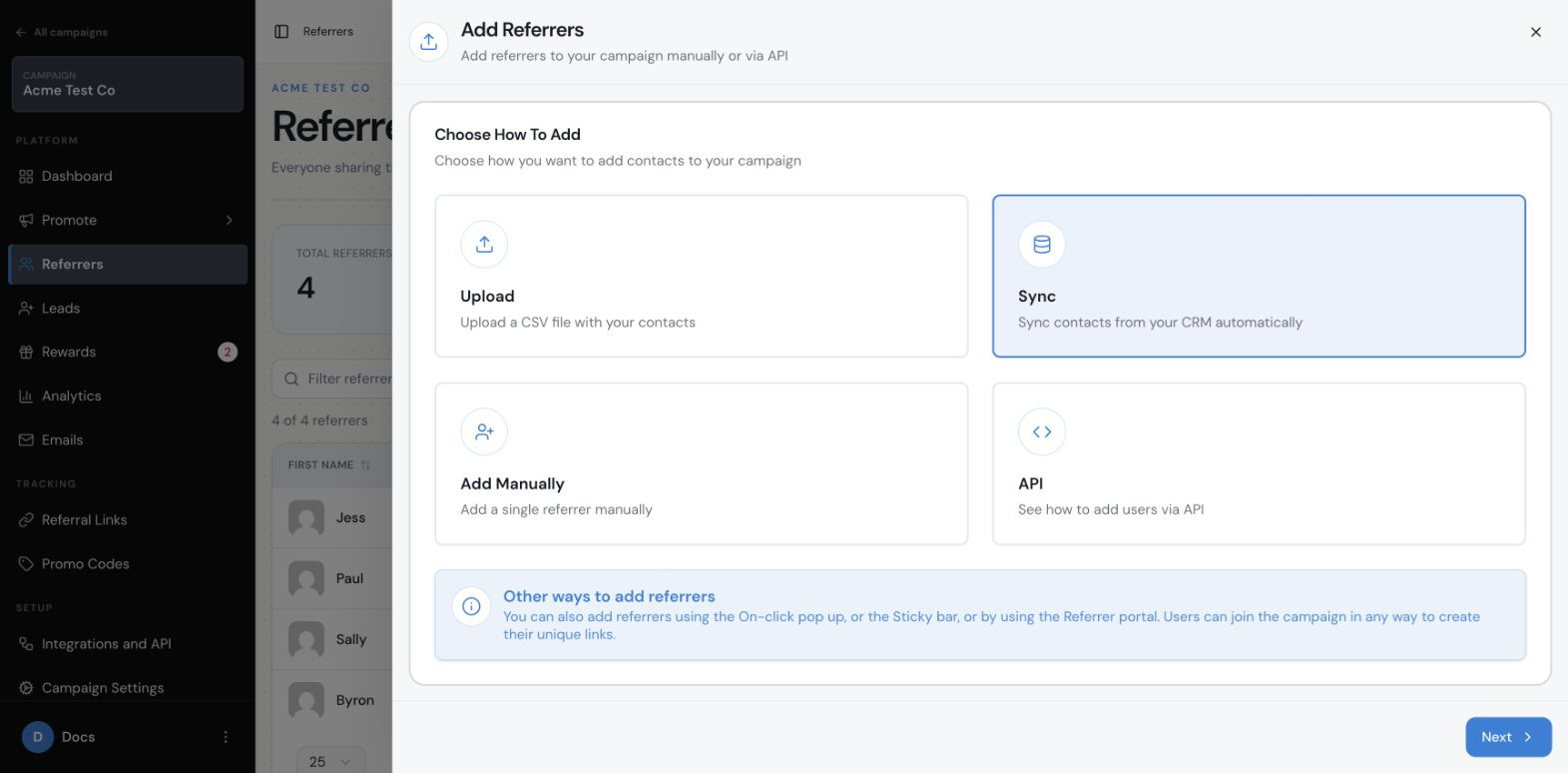Viewport: 1568px width, 773px height.
Task: Click the Leads person icon
Action: (x=26, y=309)
